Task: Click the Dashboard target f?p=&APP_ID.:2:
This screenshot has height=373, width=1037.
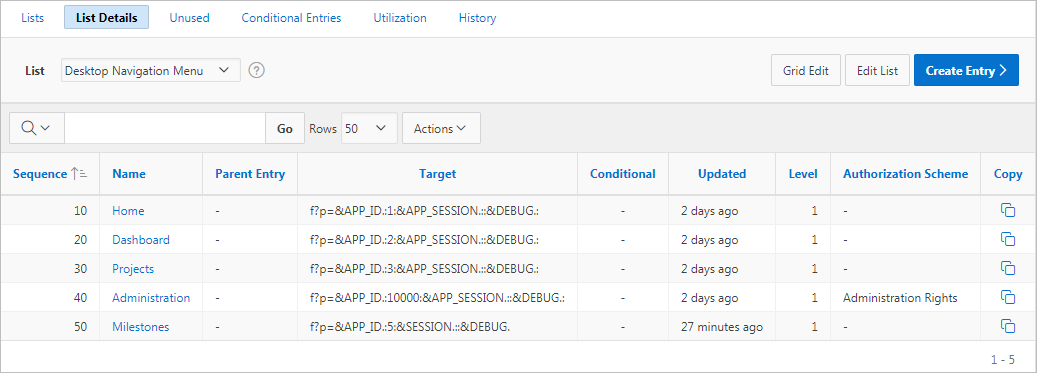Action: point(424,239)
